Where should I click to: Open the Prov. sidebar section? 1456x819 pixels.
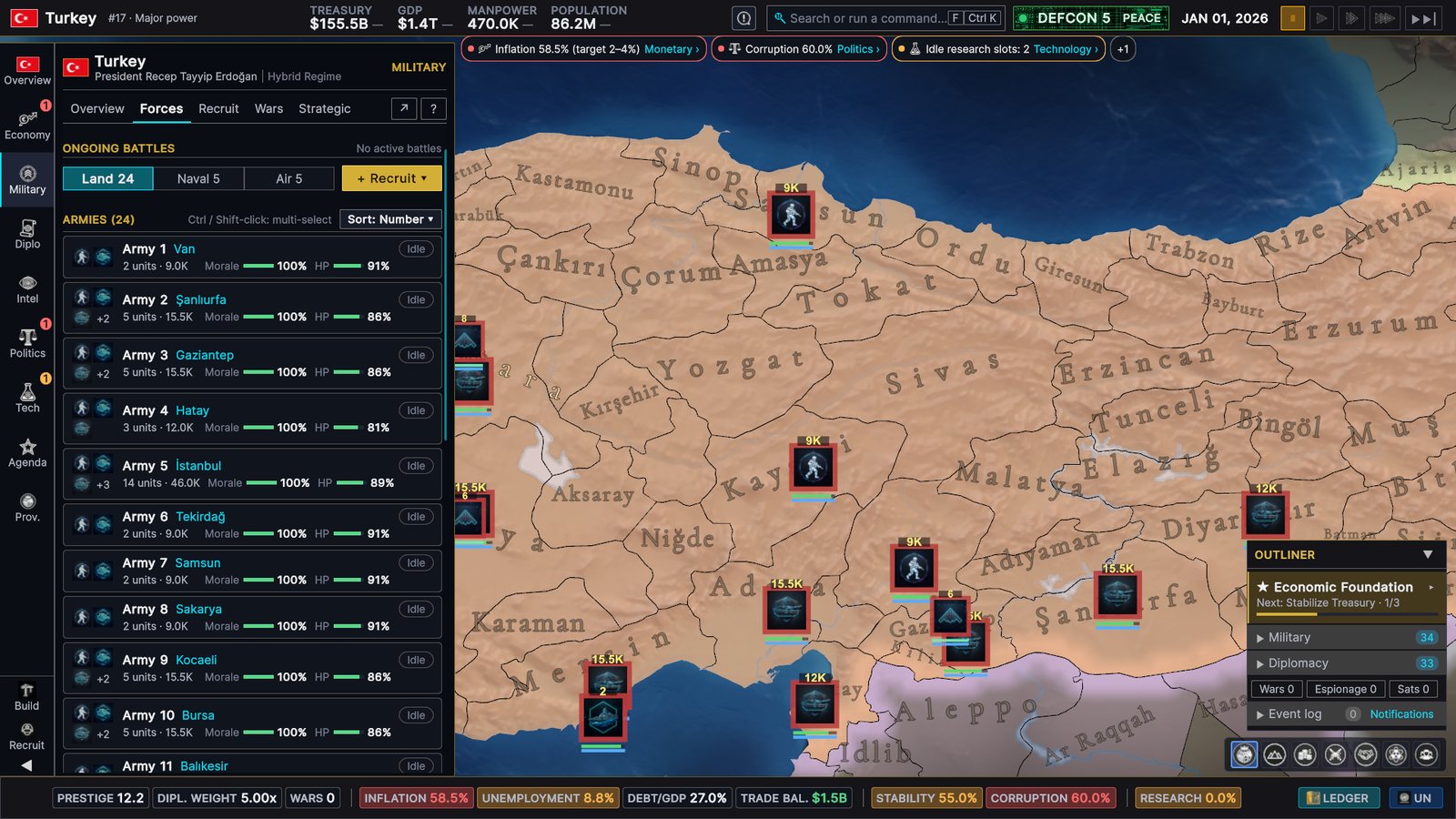pos(27,508)
